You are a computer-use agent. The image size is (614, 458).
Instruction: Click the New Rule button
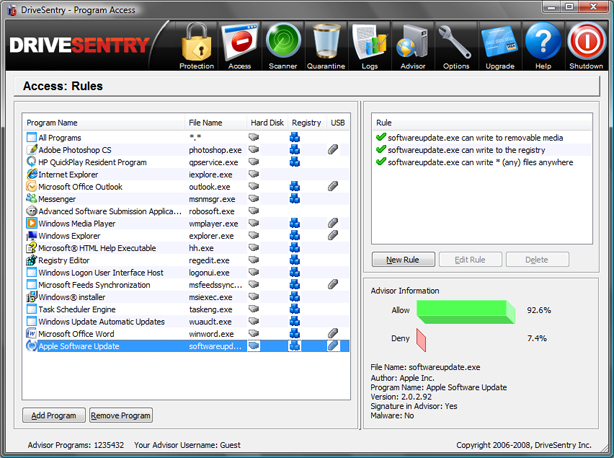[x=403, y=260]
